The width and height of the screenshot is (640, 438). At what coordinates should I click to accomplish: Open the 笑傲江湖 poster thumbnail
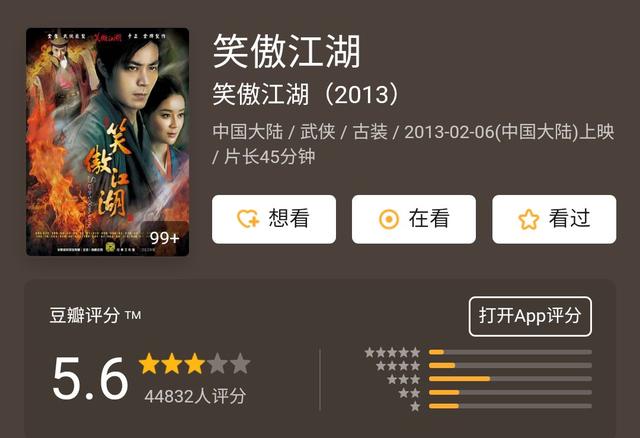tap(107, 142)
